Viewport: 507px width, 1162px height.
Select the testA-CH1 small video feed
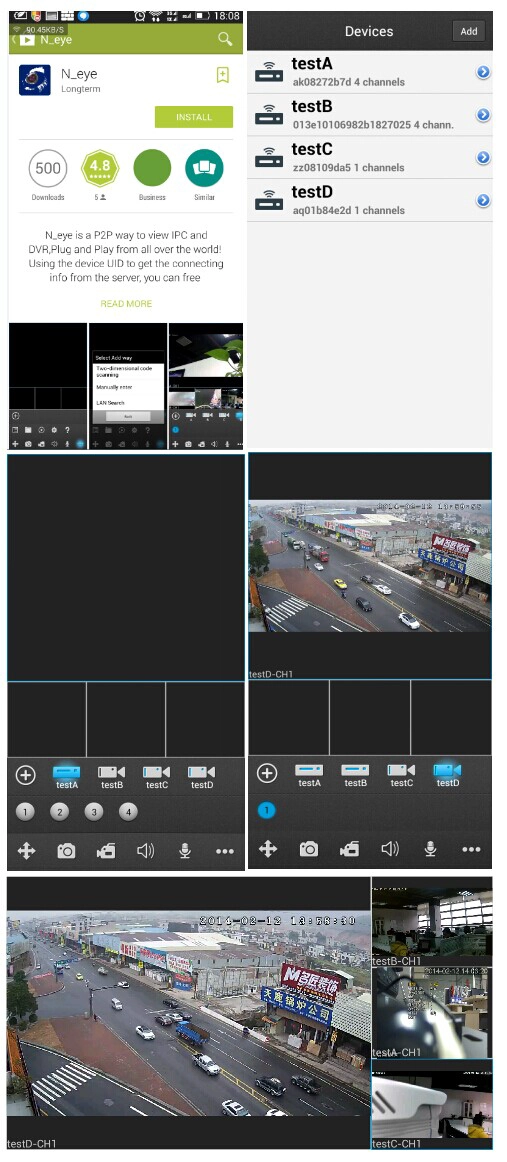point(431,1012)
